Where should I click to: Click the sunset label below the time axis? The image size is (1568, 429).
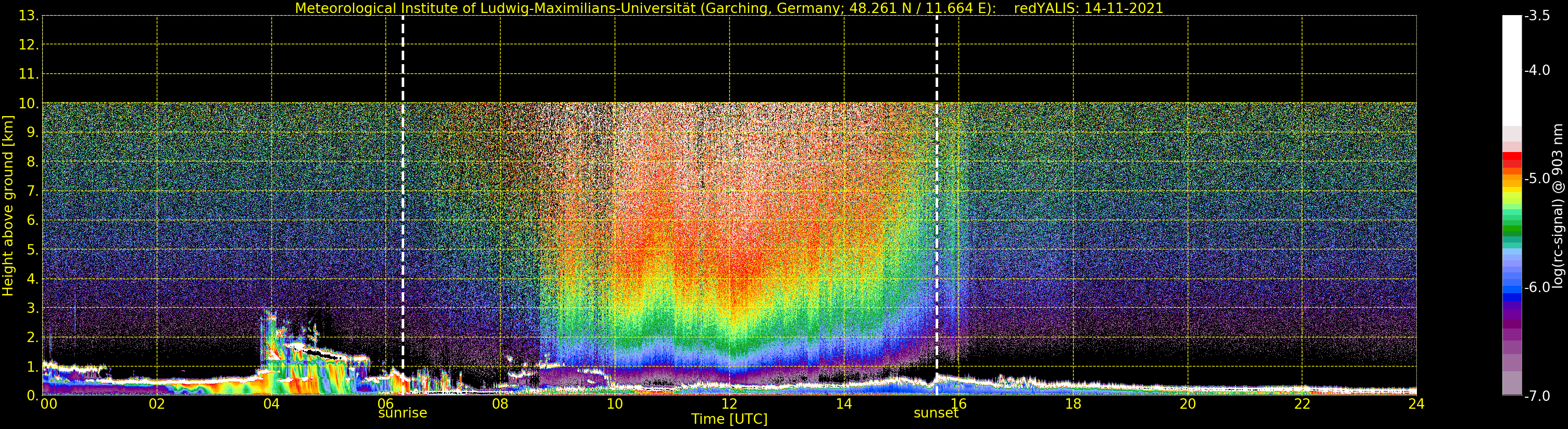(936, 413)
